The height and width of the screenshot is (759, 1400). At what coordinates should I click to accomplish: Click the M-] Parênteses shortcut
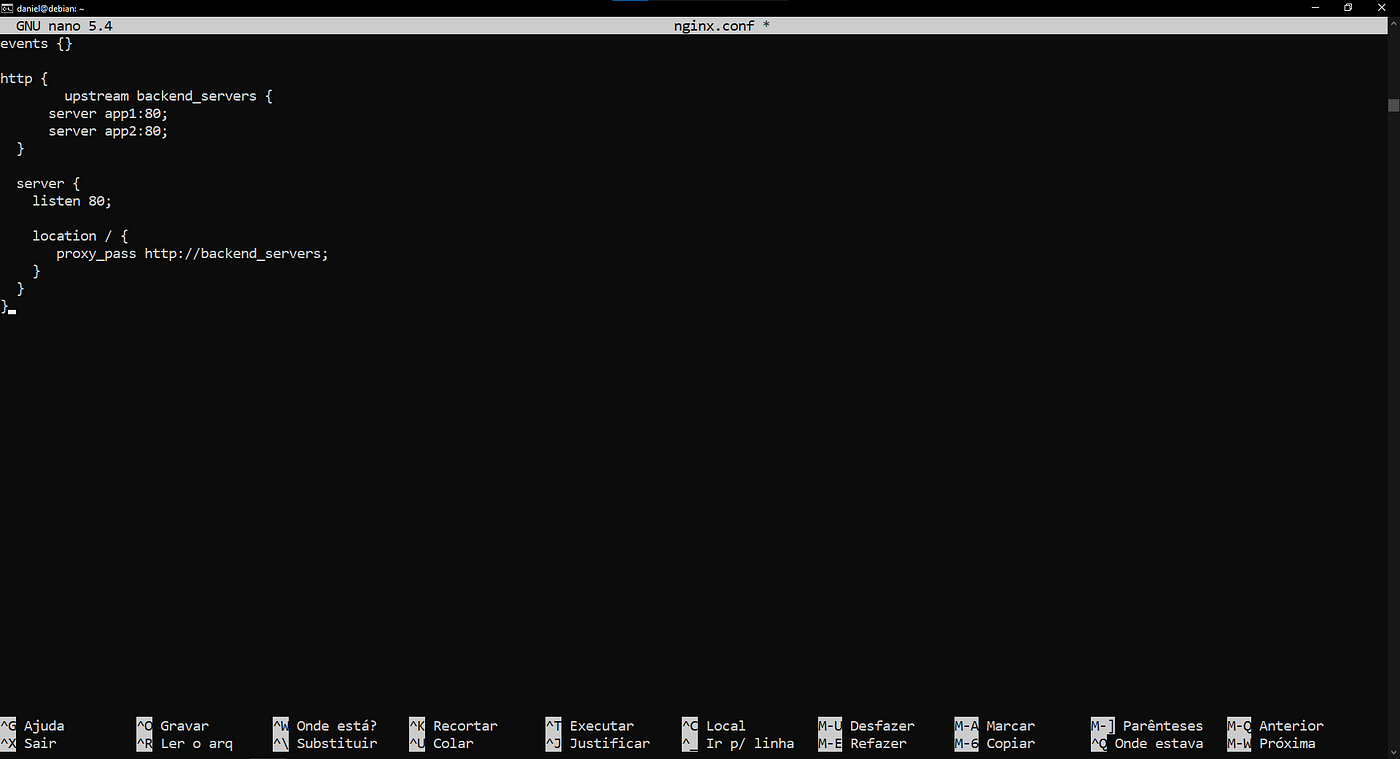1147,726
